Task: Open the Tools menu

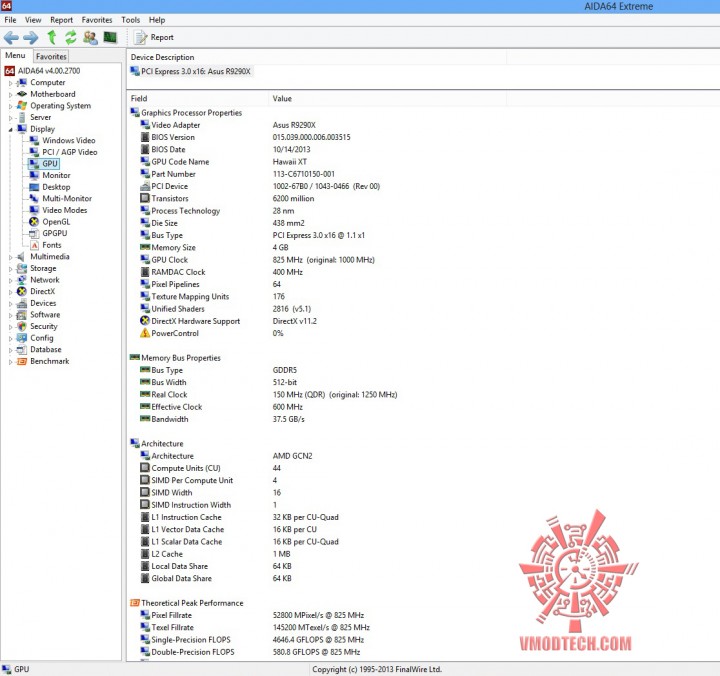Action: [130, 20]
